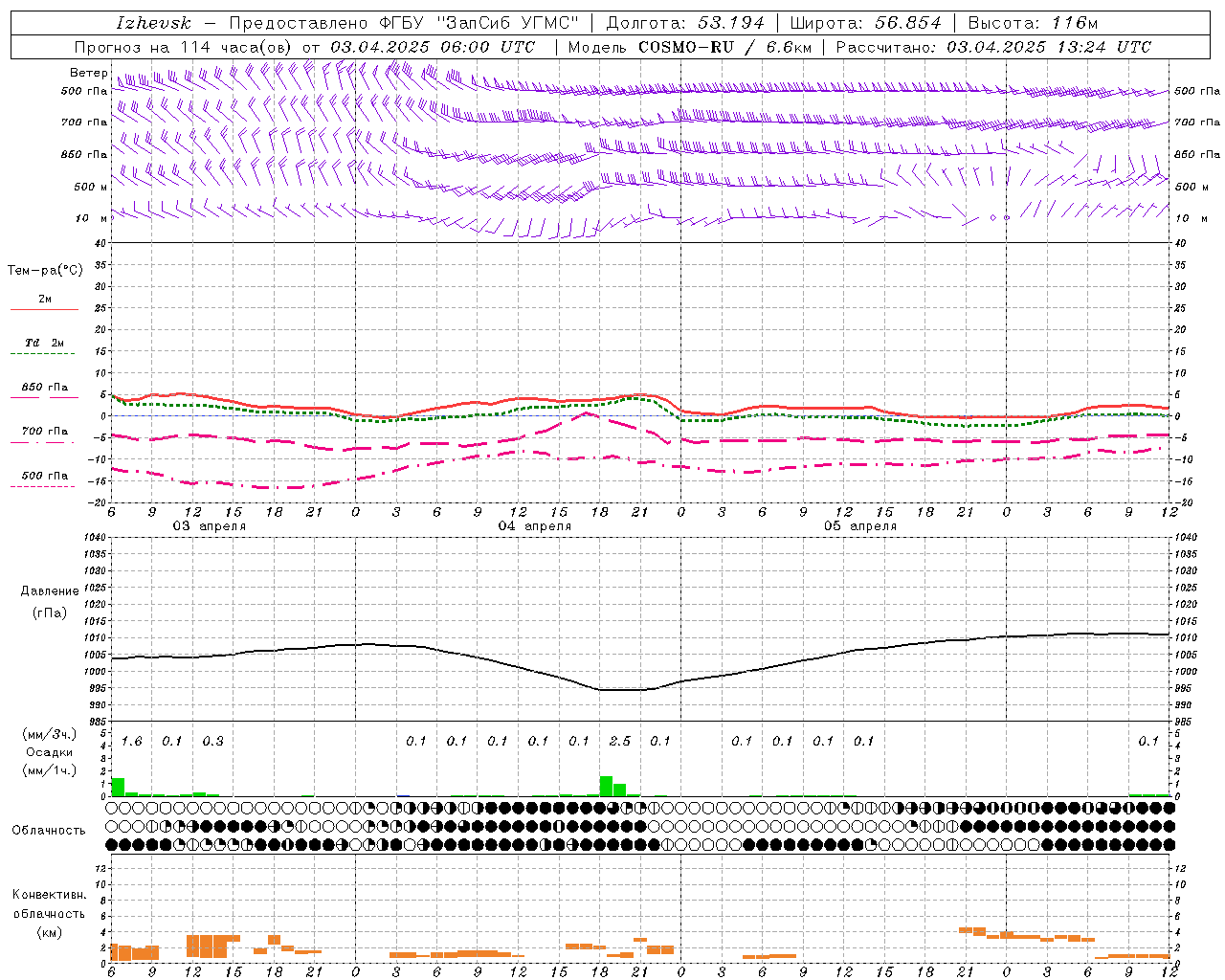Click the '03 апреля' date label
This screenshot has width=1225, height=980.
pyautogui.click(x=209, y=526)
